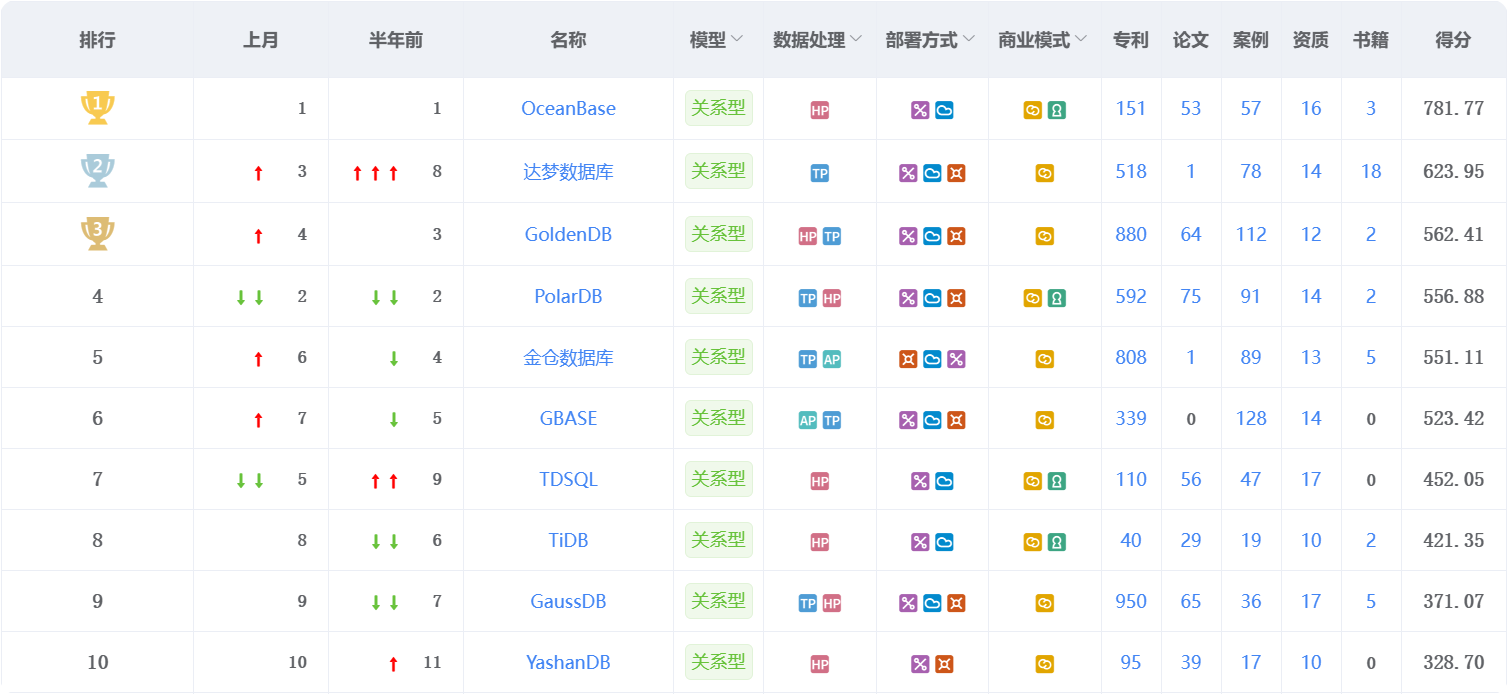Open the YashanDB database link
Image resolution: width=1508 pixels, height=694 pixels.
[x=568, y=662]
